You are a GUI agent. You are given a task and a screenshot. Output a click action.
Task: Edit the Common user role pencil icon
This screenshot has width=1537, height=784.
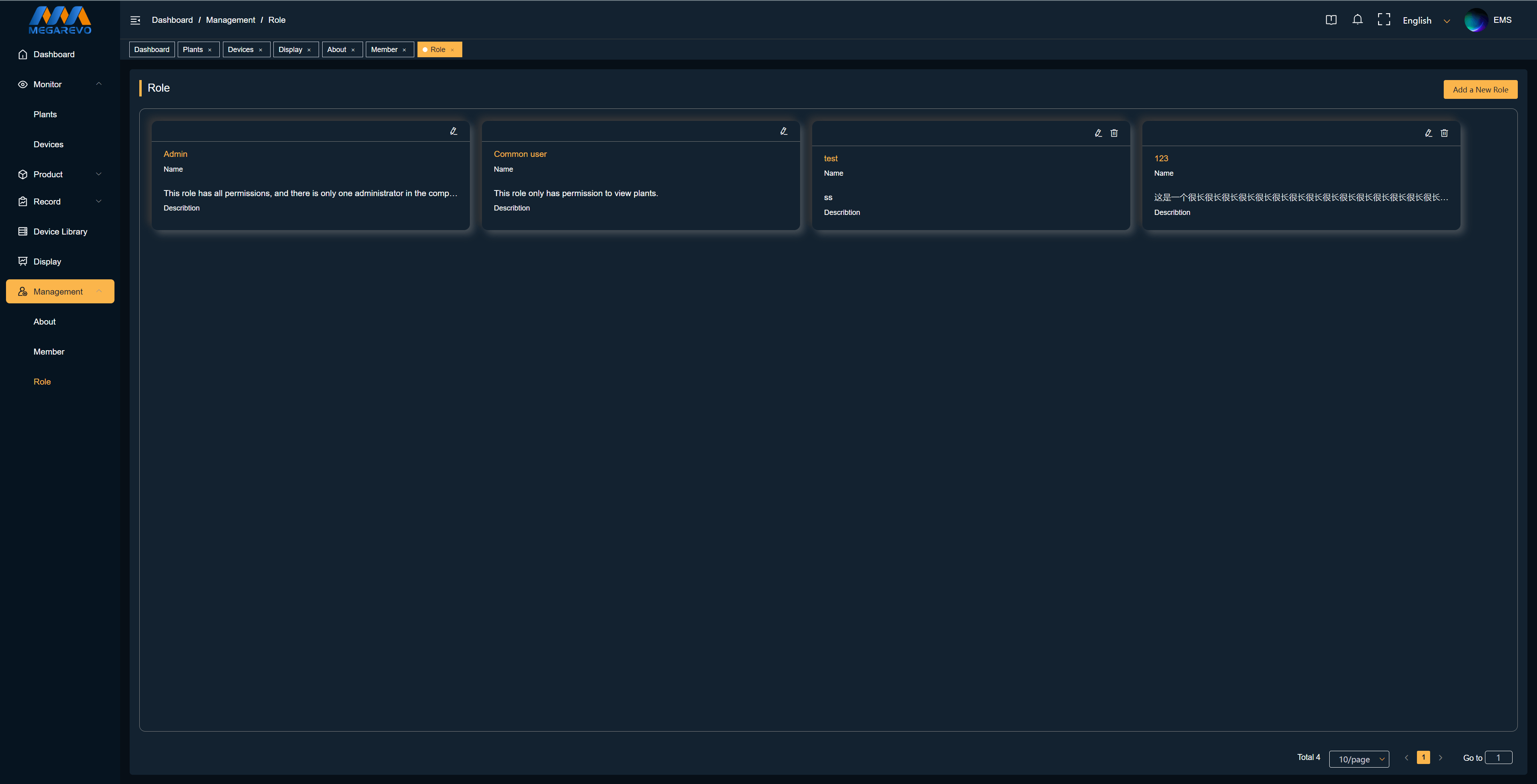click(783, 131)
